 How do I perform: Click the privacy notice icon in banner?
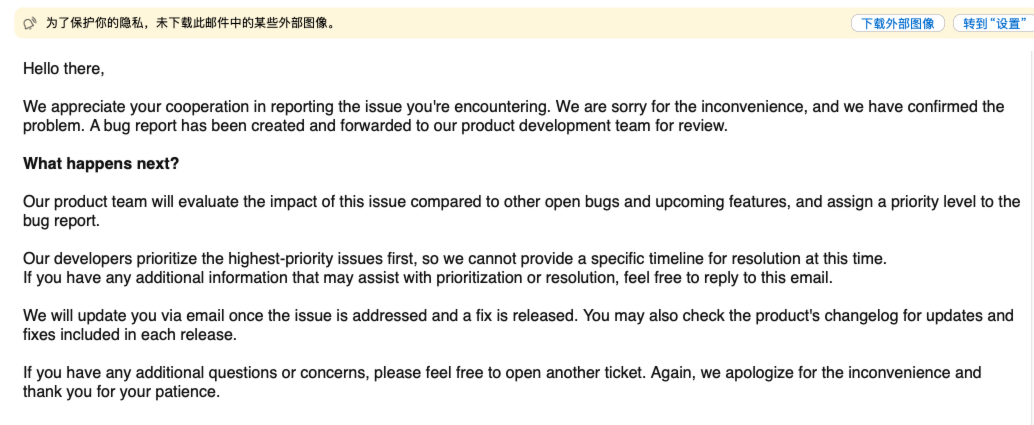point(29,24)
